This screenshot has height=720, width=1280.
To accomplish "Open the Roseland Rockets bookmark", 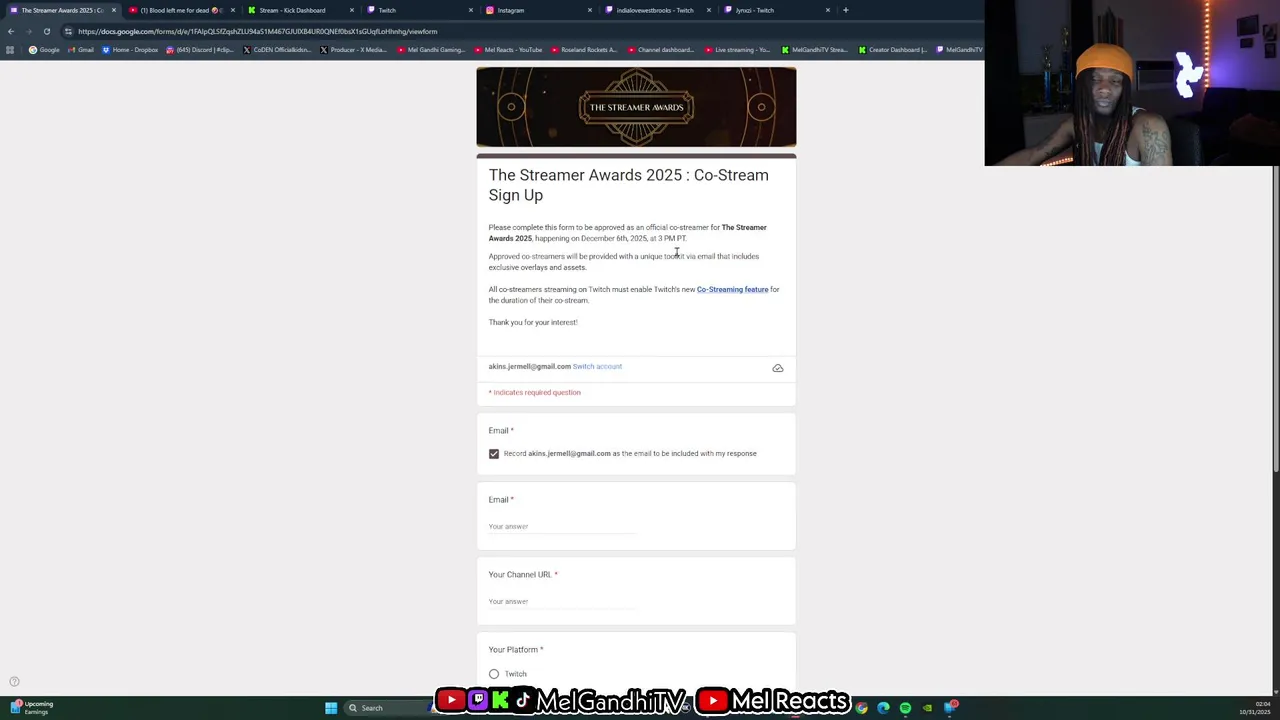I will 584,50.
